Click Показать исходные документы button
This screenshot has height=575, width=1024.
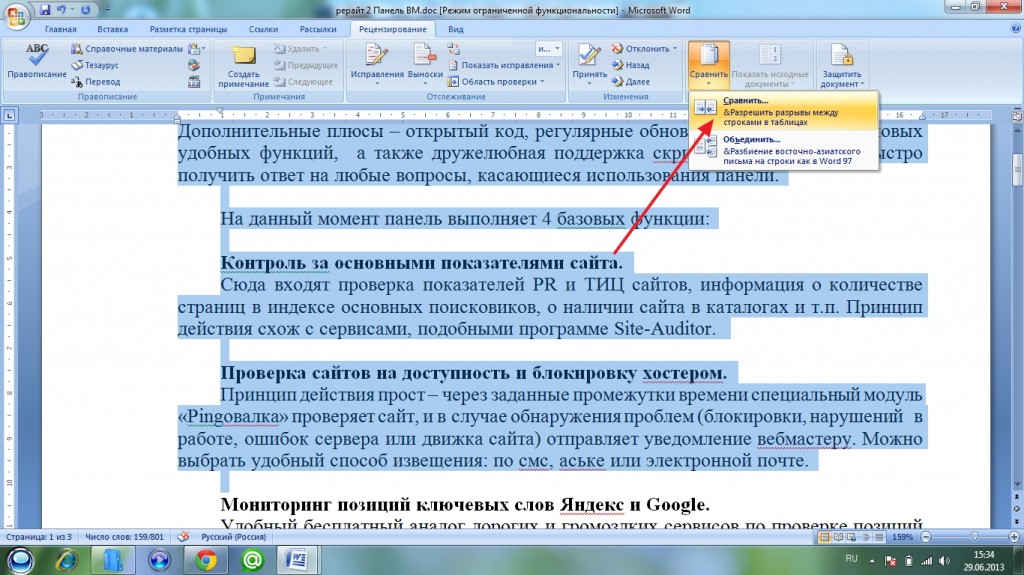point(770,65)
